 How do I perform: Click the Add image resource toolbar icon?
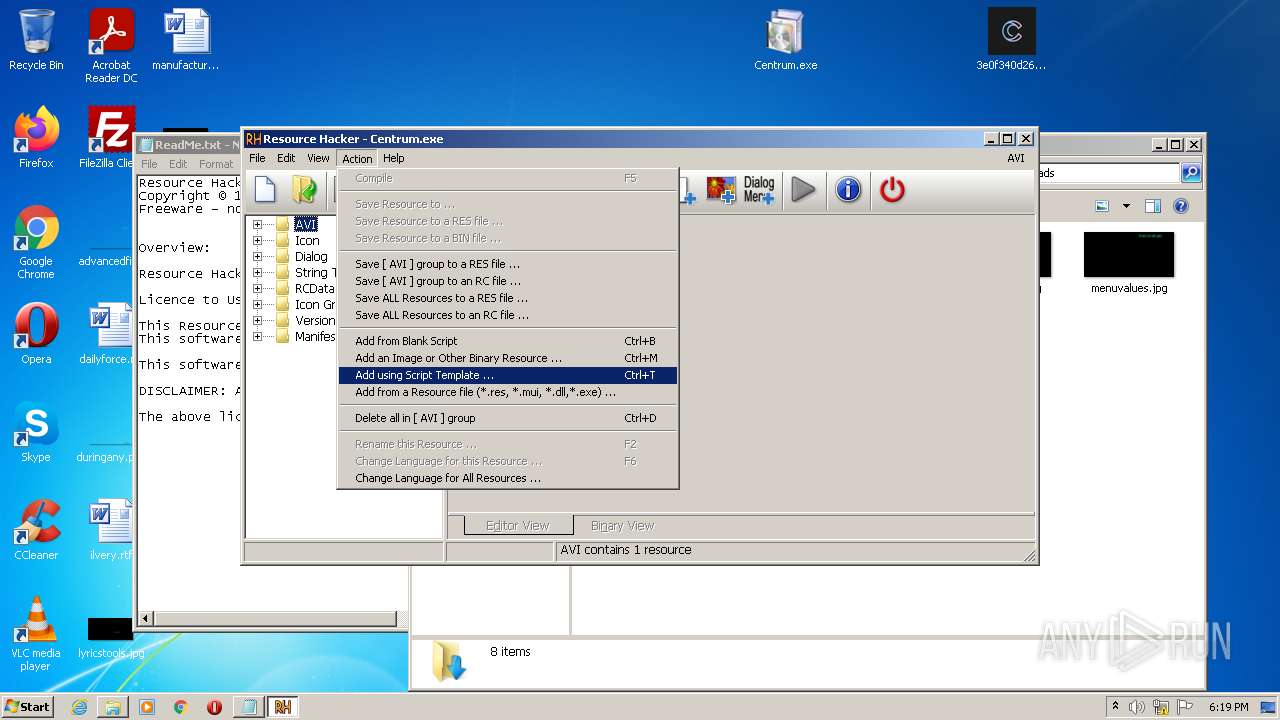coord(721,189)
